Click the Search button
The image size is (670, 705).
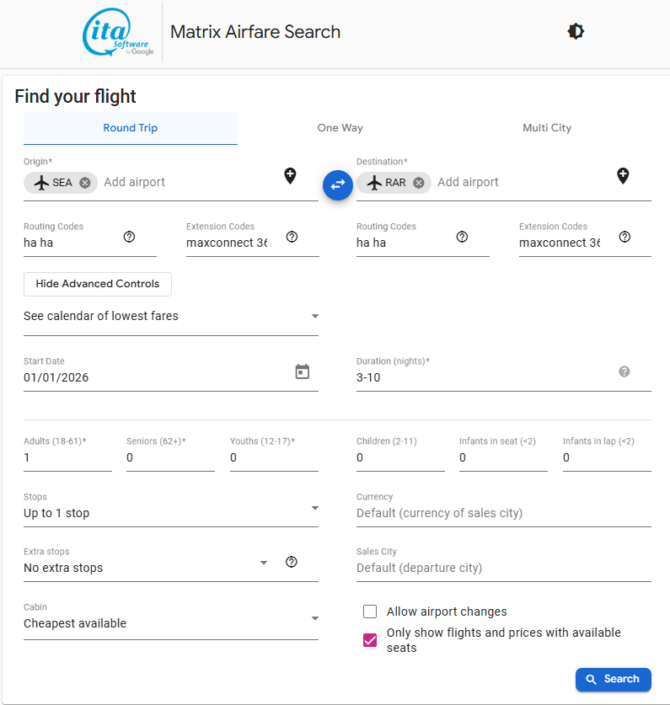click(612, 679)
